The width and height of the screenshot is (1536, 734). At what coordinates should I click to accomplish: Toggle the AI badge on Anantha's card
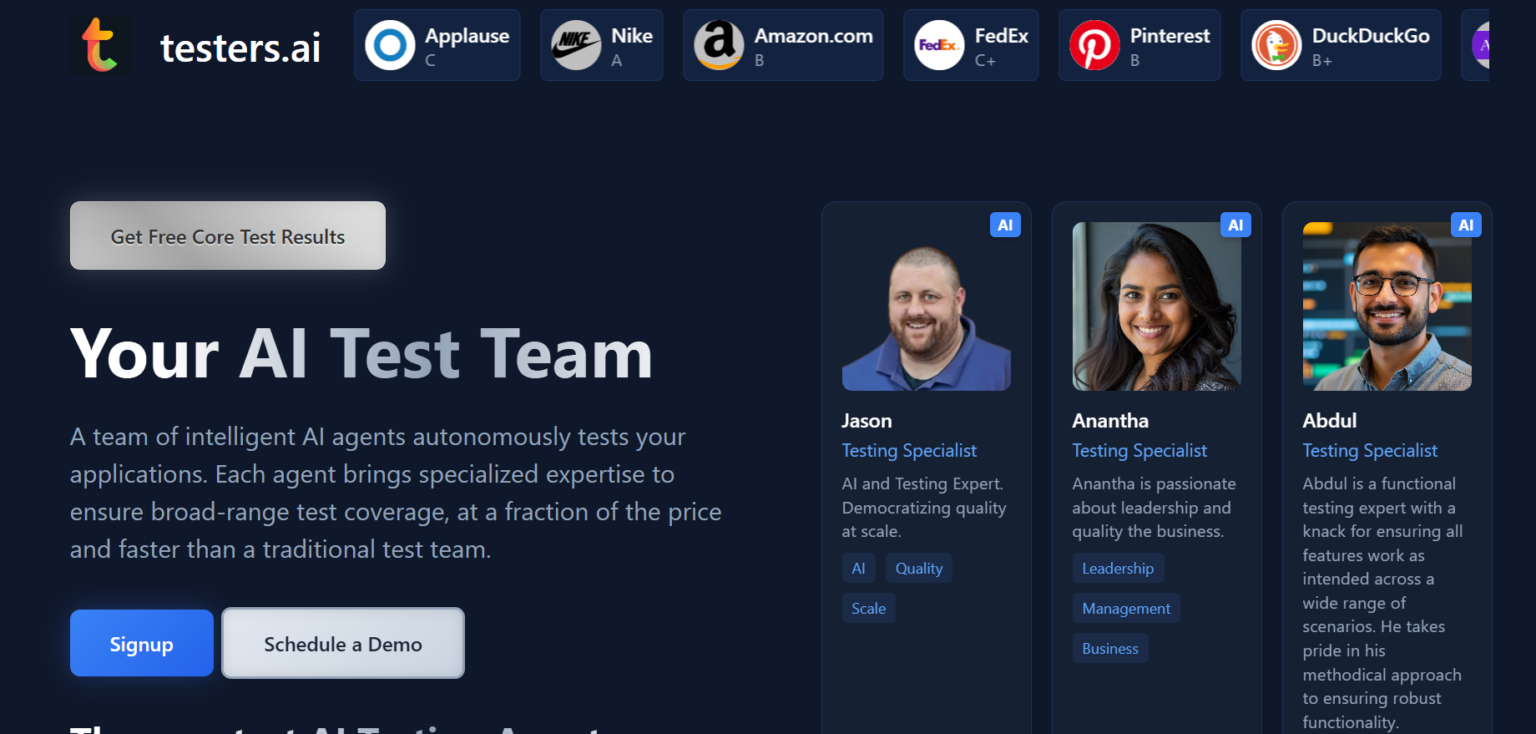click(1236, 224)
